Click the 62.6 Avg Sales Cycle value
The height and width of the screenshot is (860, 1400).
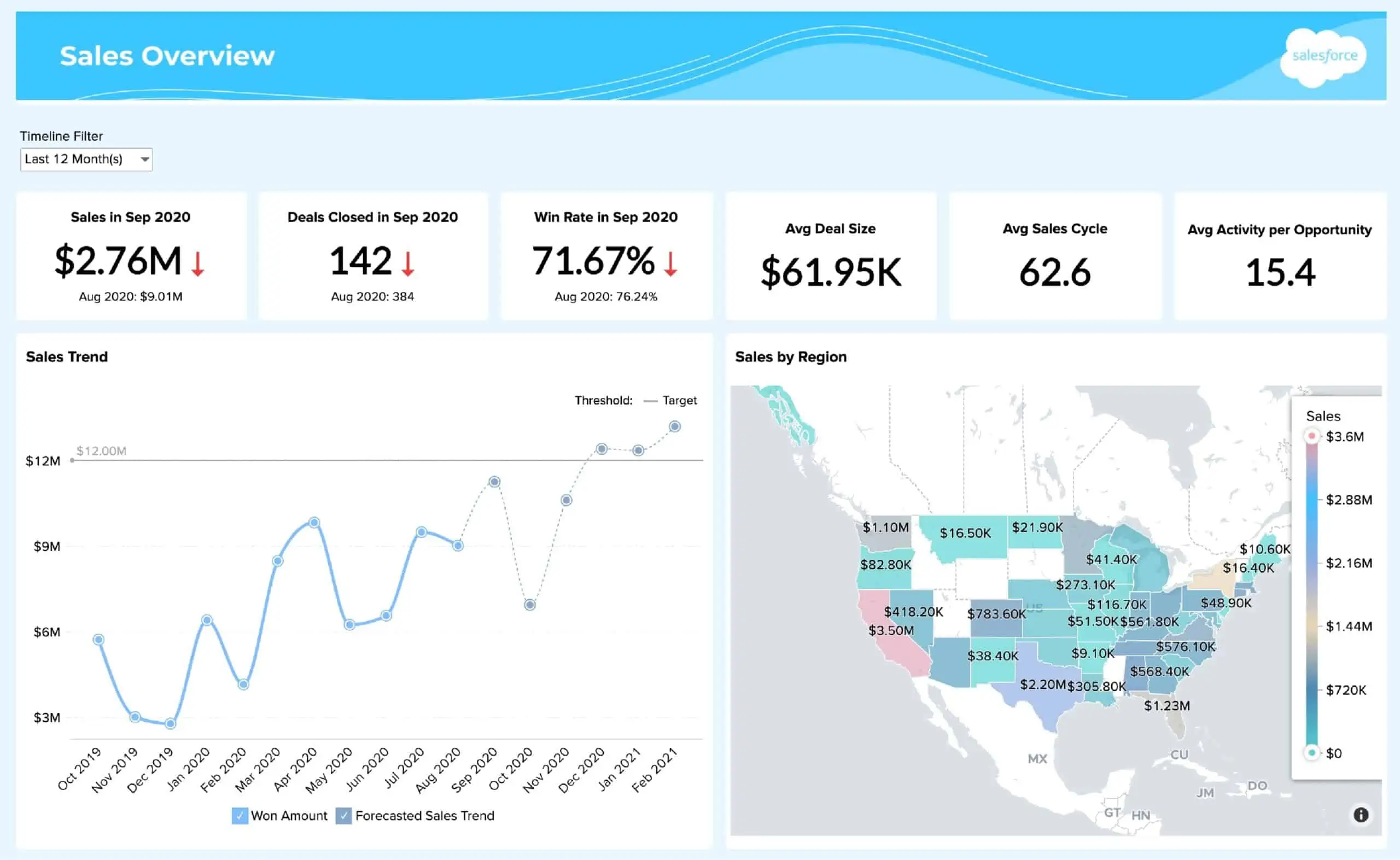[x=1055, y=272]
